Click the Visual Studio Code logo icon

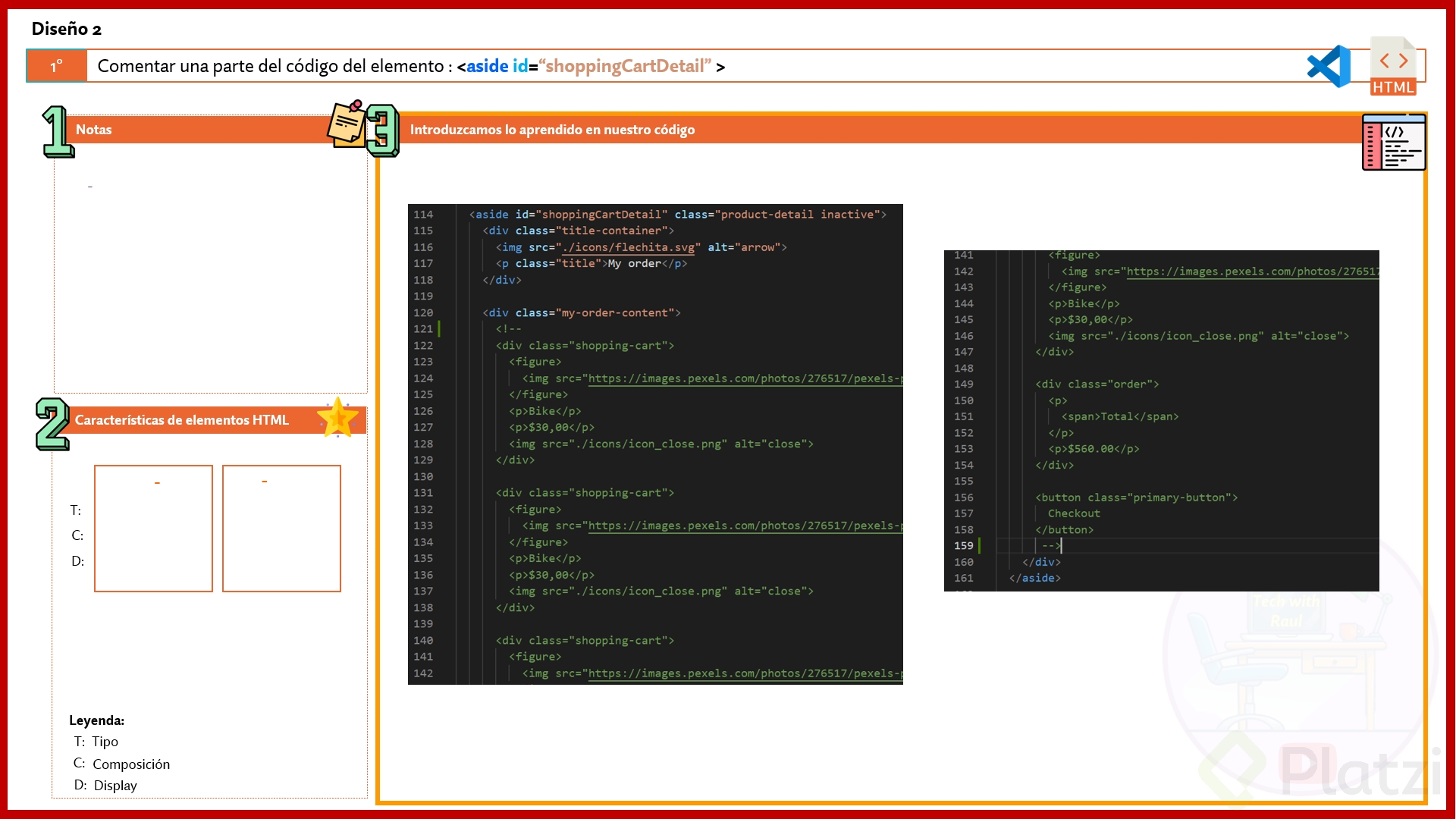1329,66
